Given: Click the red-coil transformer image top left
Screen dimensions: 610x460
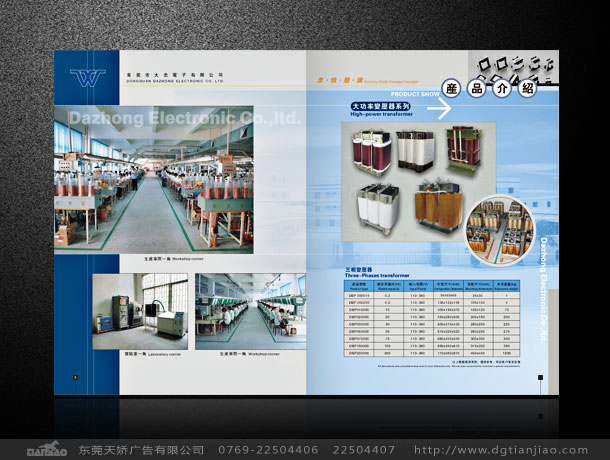Looking at the screenshot, I should pos(367,152).
